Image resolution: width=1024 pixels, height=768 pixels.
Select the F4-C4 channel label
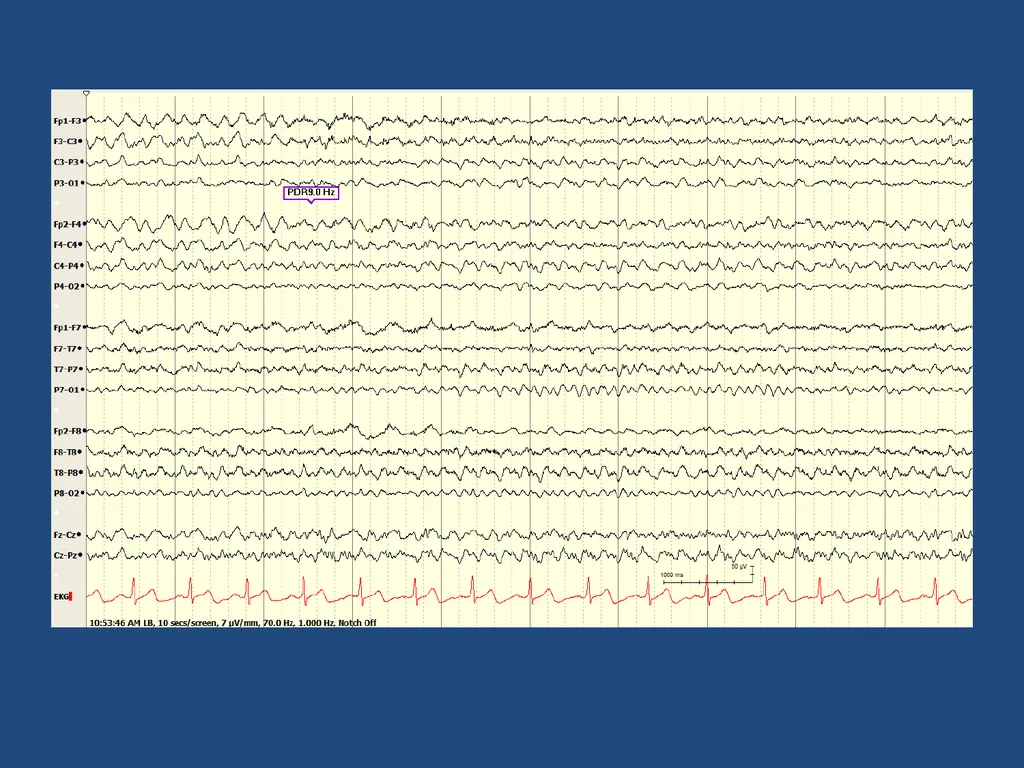pyautogui.click(x=65, y=245)
